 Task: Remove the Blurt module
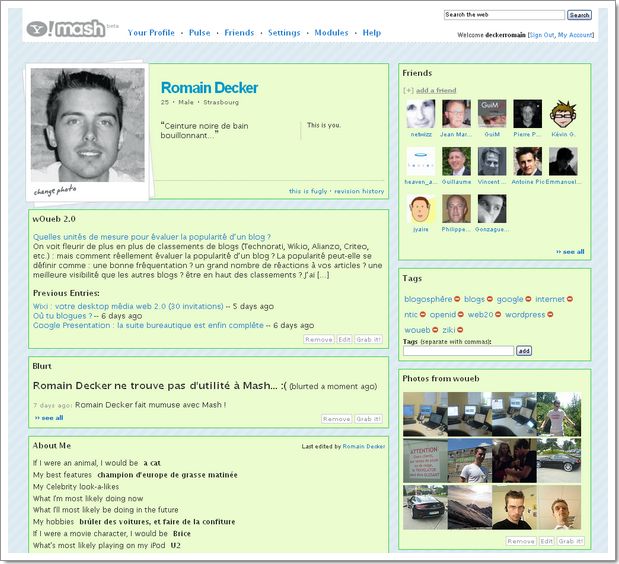tap(336, 419)
